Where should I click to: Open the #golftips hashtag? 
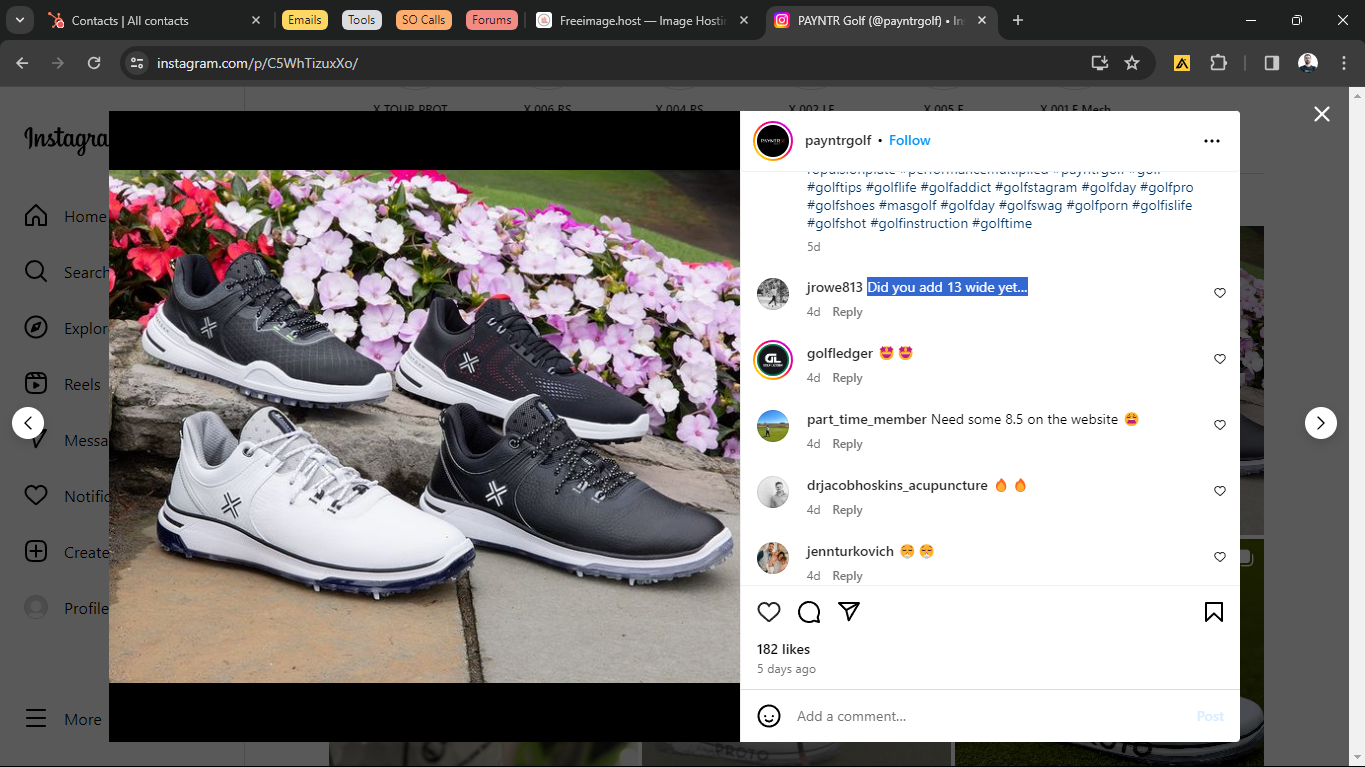(834, 188)
